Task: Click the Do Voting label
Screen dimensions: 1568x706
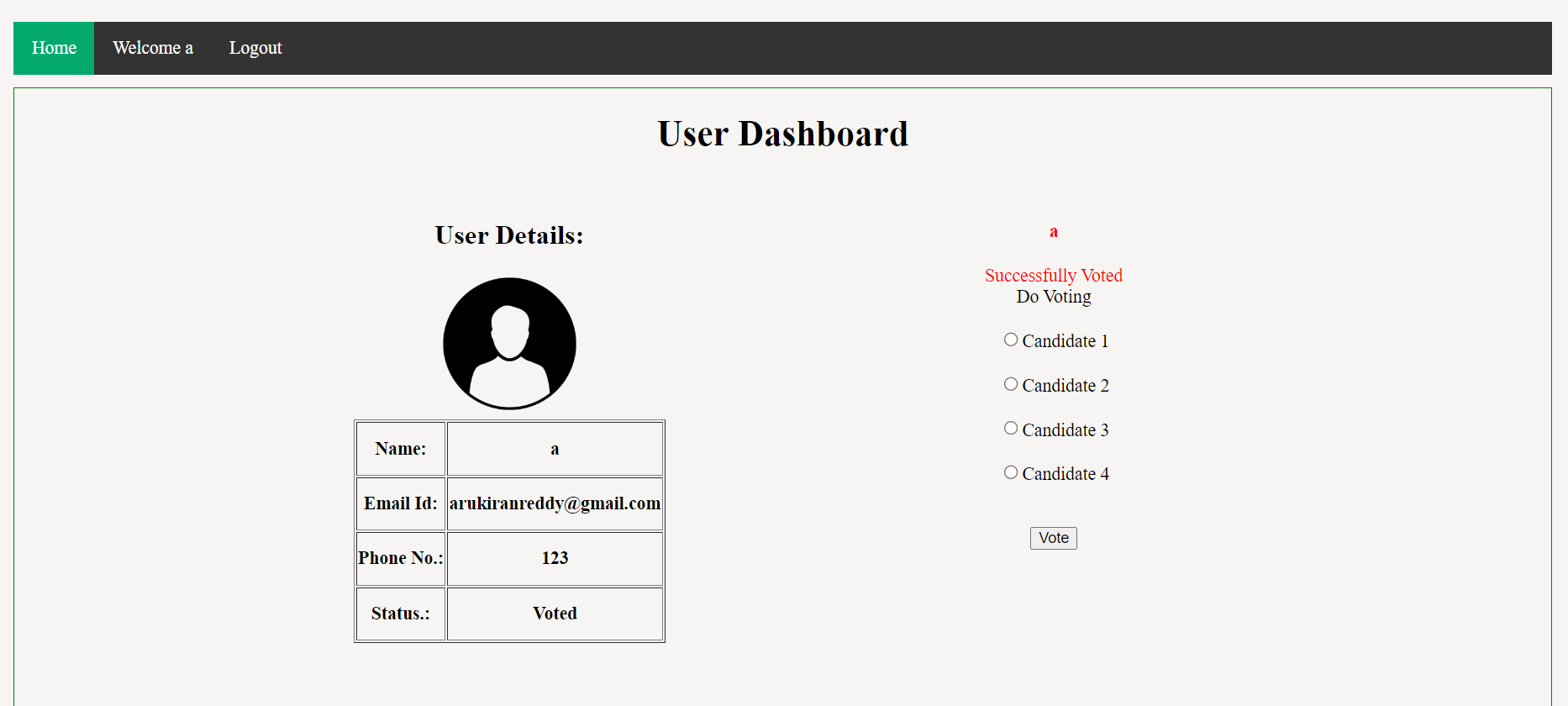Action: 1054,297
